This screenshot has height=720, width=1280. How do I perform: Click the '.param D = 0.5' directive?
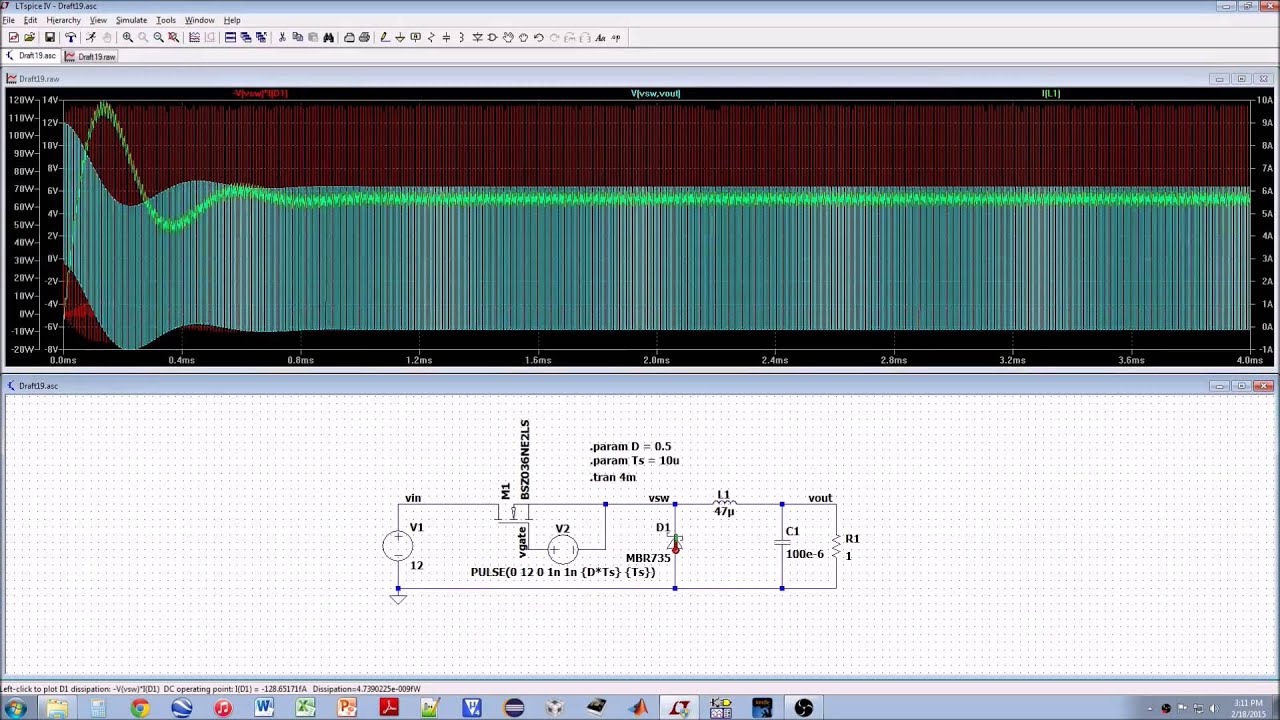pos(630,447)
